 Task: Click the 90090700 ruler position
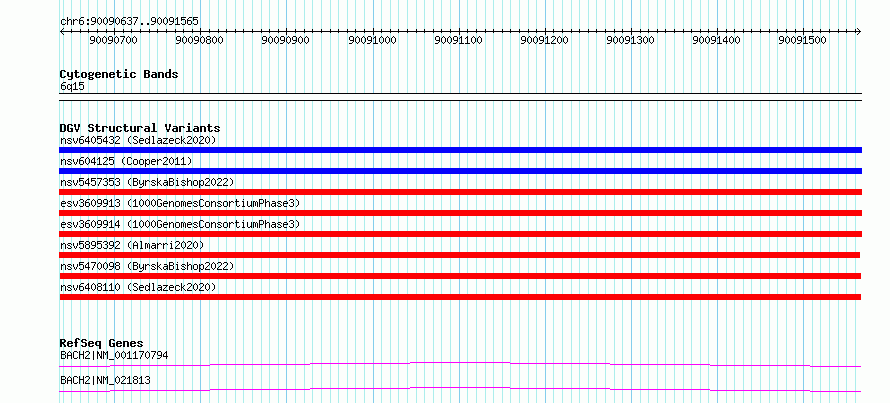pos(114,40)
